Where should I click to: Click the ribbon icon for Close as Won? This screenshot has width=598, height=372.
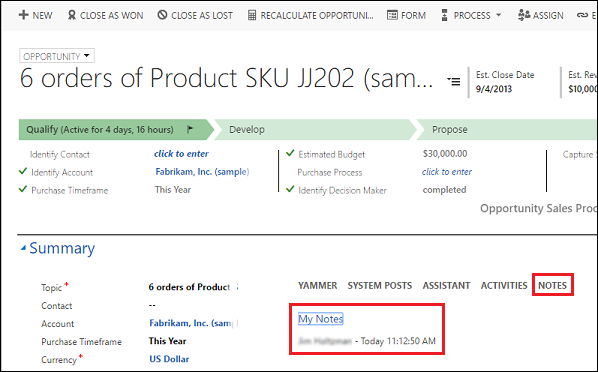pos(72,15)
